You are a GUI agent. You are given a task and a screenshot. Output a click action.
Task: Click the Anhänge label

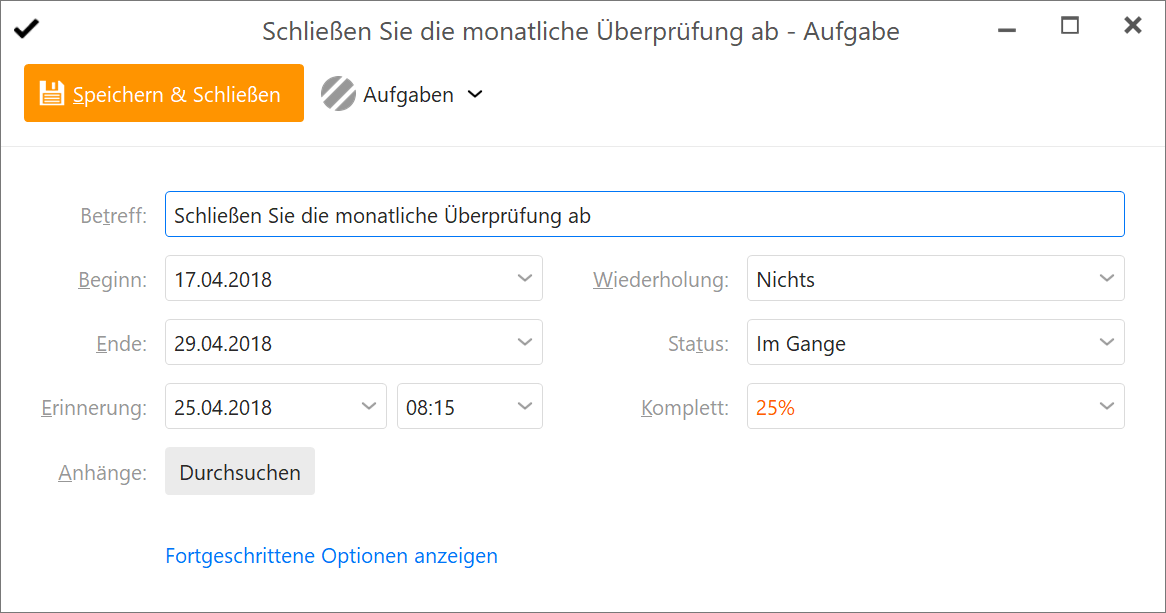103,473
